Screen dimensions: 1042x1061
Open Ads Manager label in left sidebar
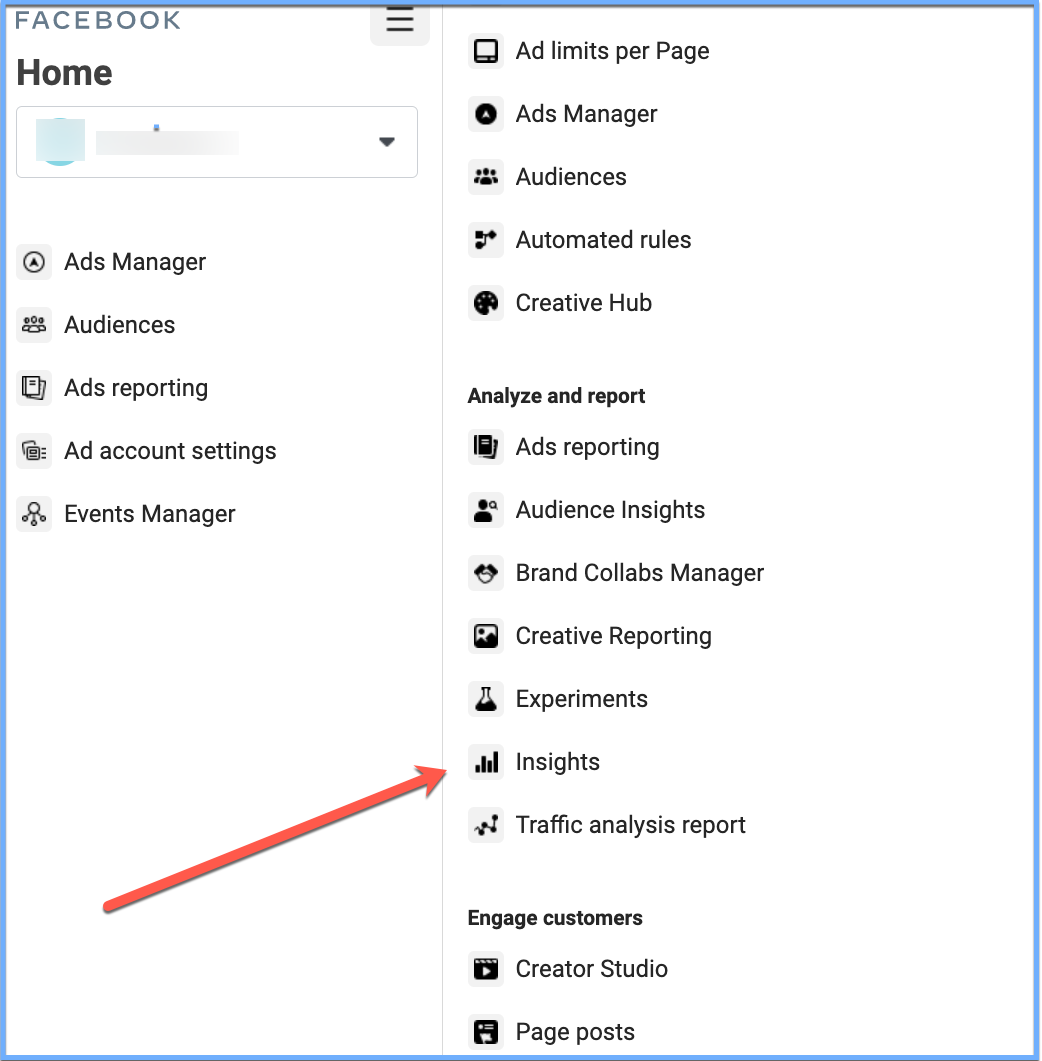click(135, 262)
